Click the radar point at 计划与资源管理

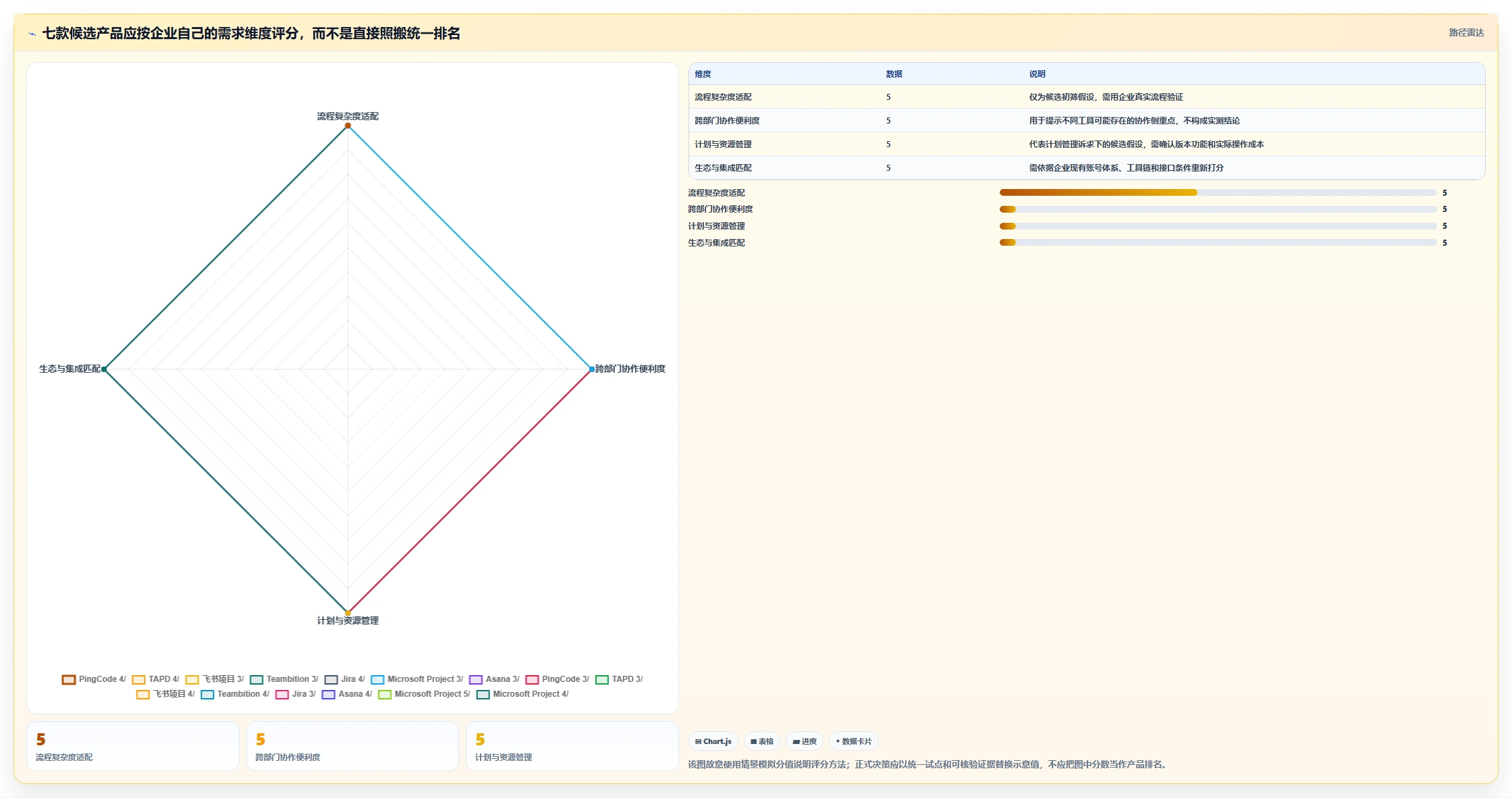348,613
